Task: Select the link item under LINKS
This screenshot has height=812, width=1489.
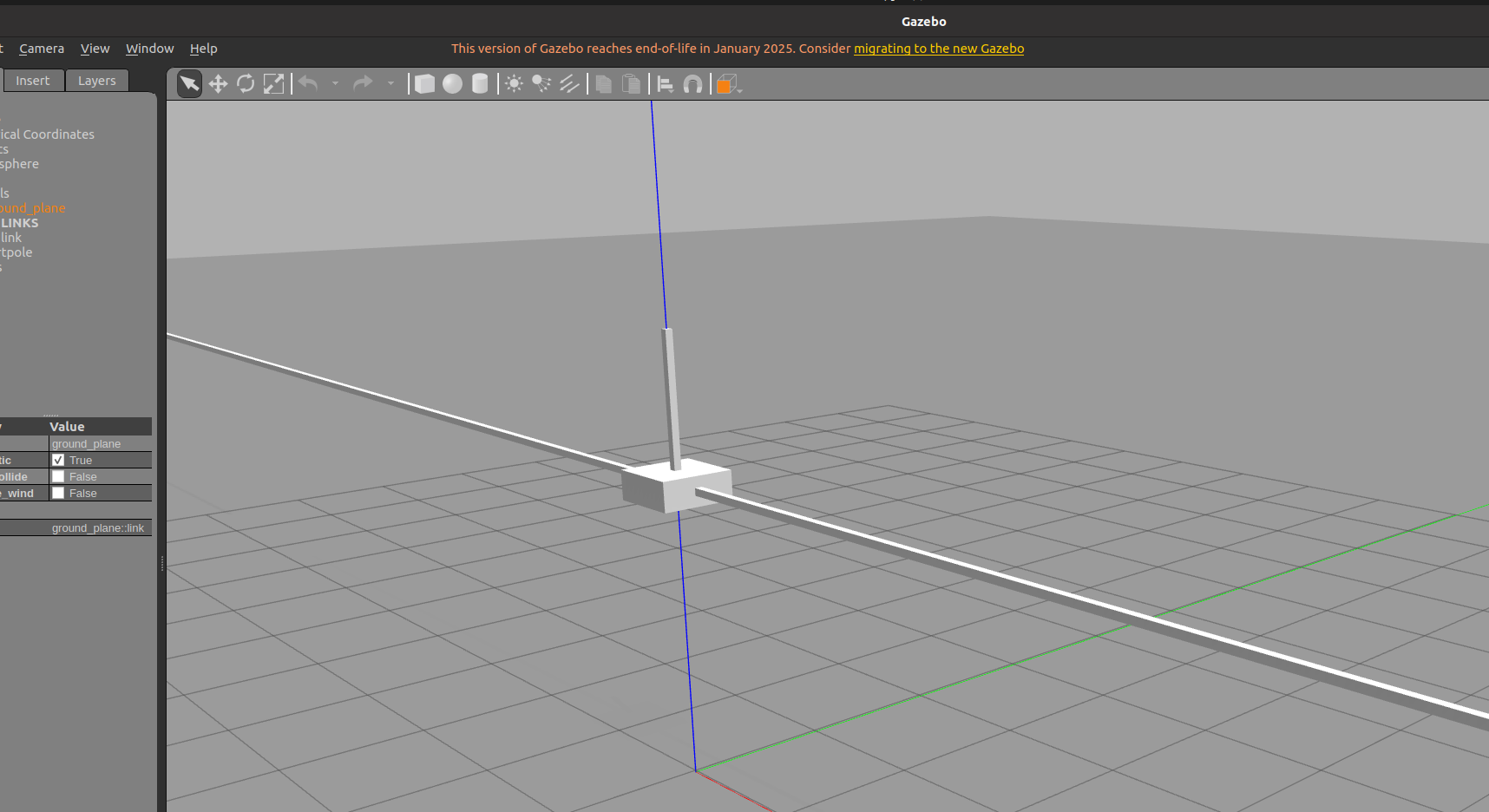Action: pyautogui.click(x=11, y=238)
